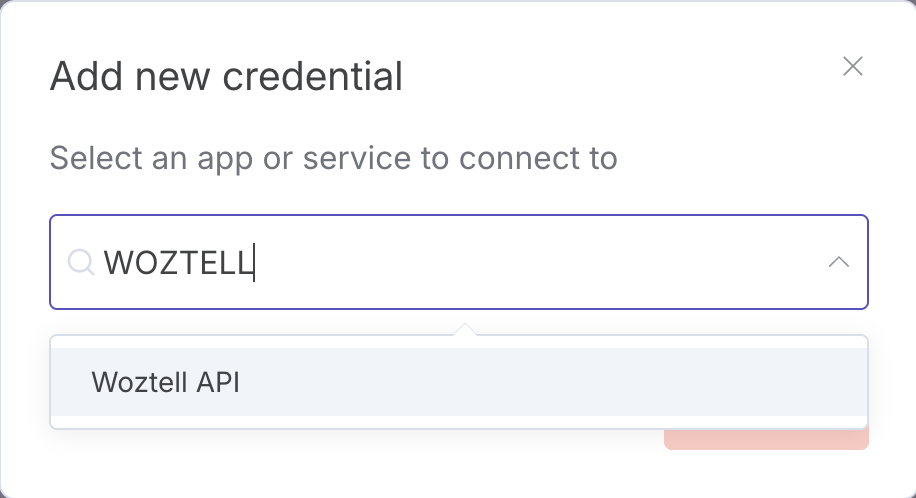Click the small pointer above the results list
The width and height of the screenshot is (916, 498).
point(463,329)
